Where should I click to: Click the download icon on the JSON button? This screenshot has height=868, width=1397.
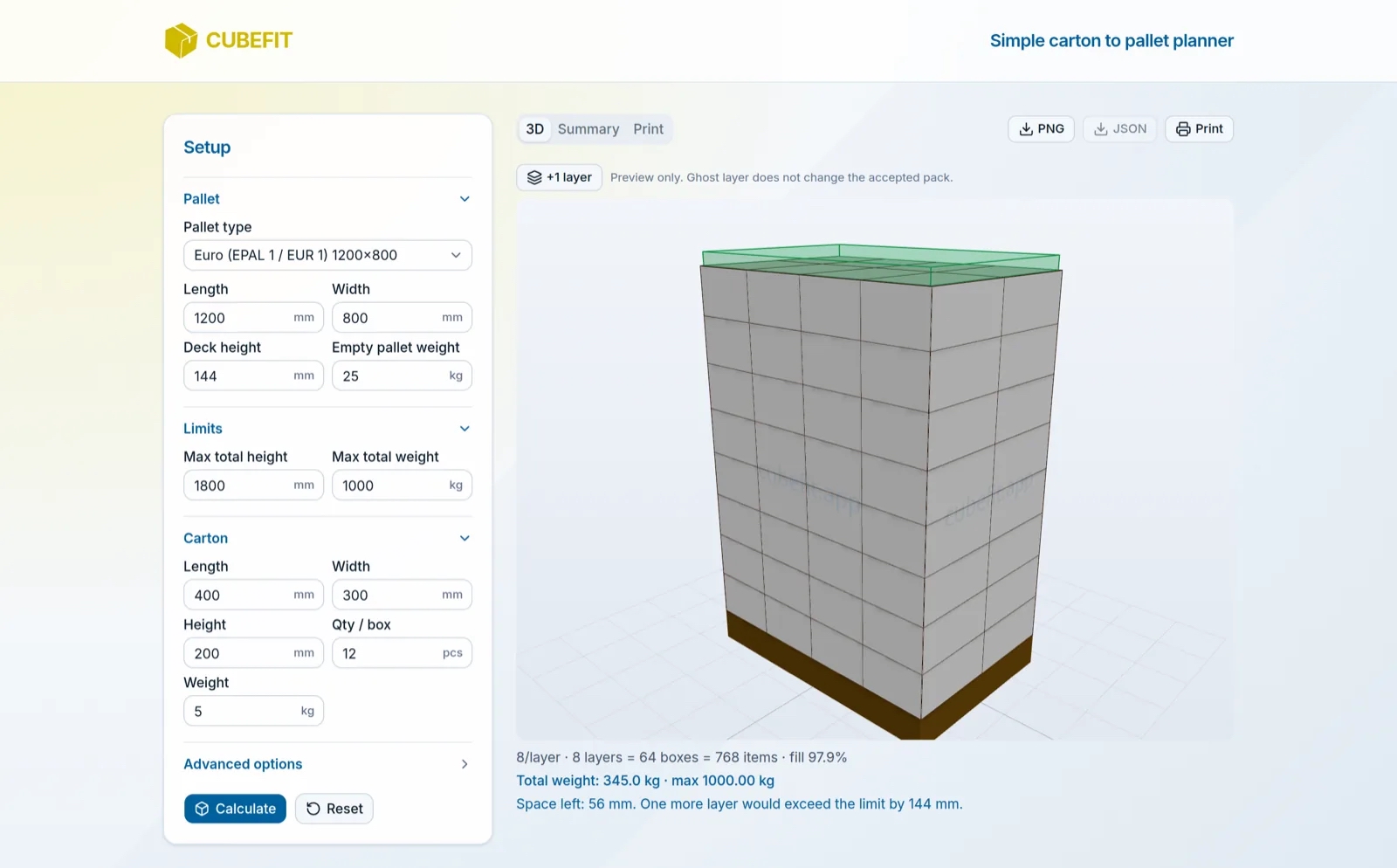tap(1101, 129)
